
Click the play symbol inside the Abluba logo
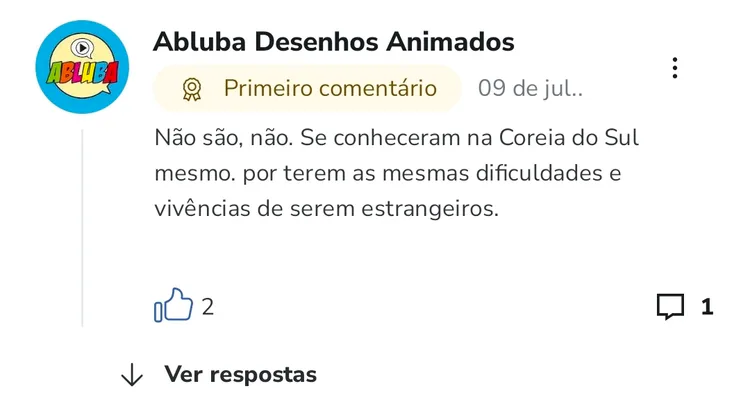click(x=83, y=48)
